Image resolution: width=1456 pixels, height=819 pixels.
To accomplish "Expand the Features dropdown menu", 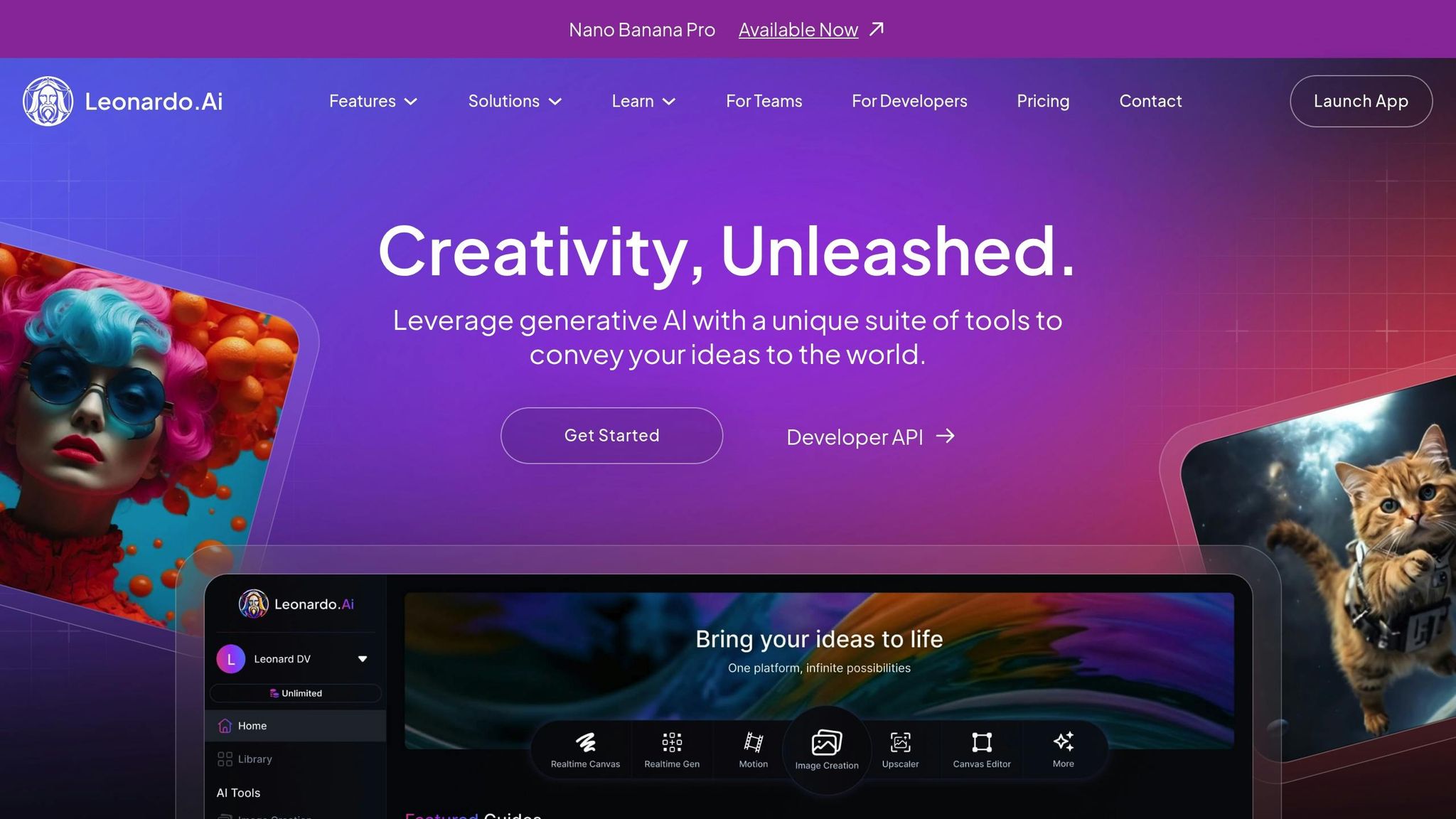I will 373,101.
